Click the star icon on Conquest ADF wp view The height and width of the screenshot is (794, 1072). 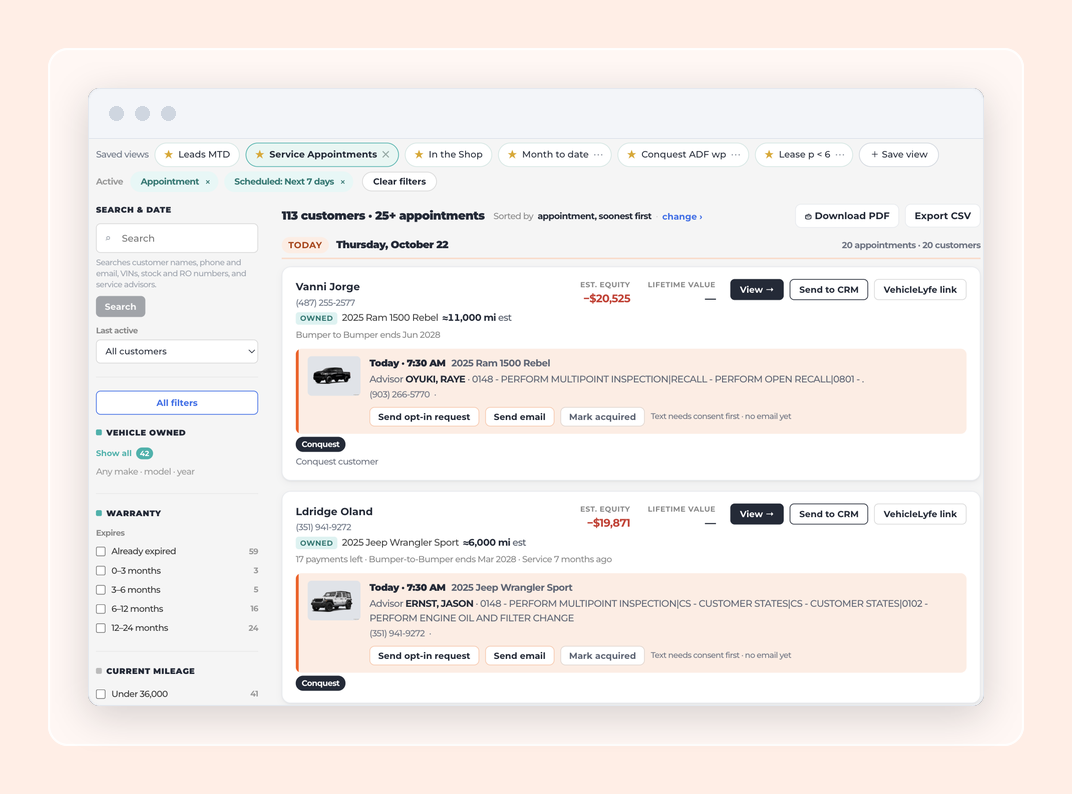(632, 155)
